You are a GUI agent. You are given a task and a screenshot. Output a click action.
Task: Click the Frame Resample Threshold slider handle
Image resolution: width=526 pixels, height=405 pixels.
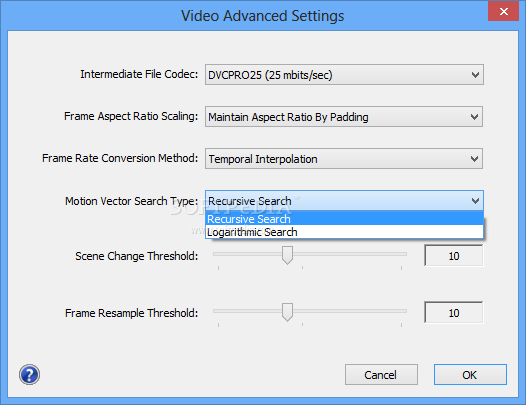coord(287,312)
